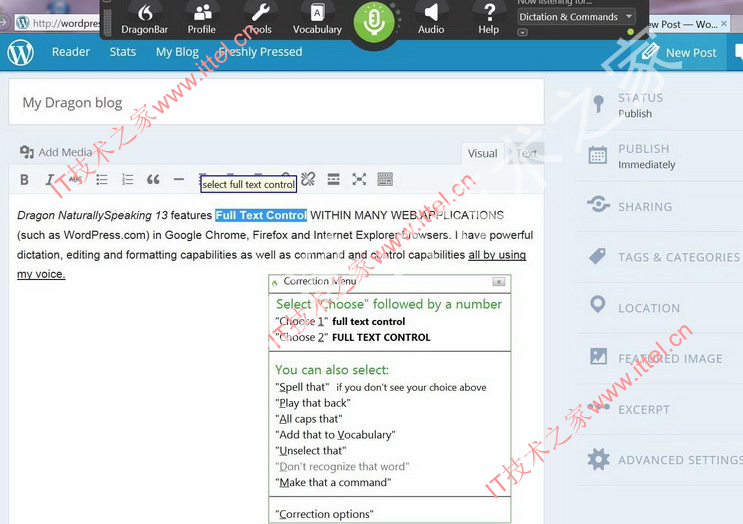Select 'Make that a command' option
Image resolution: width=743 pixels, height=524 pixels.
click(x=333, y=482)
